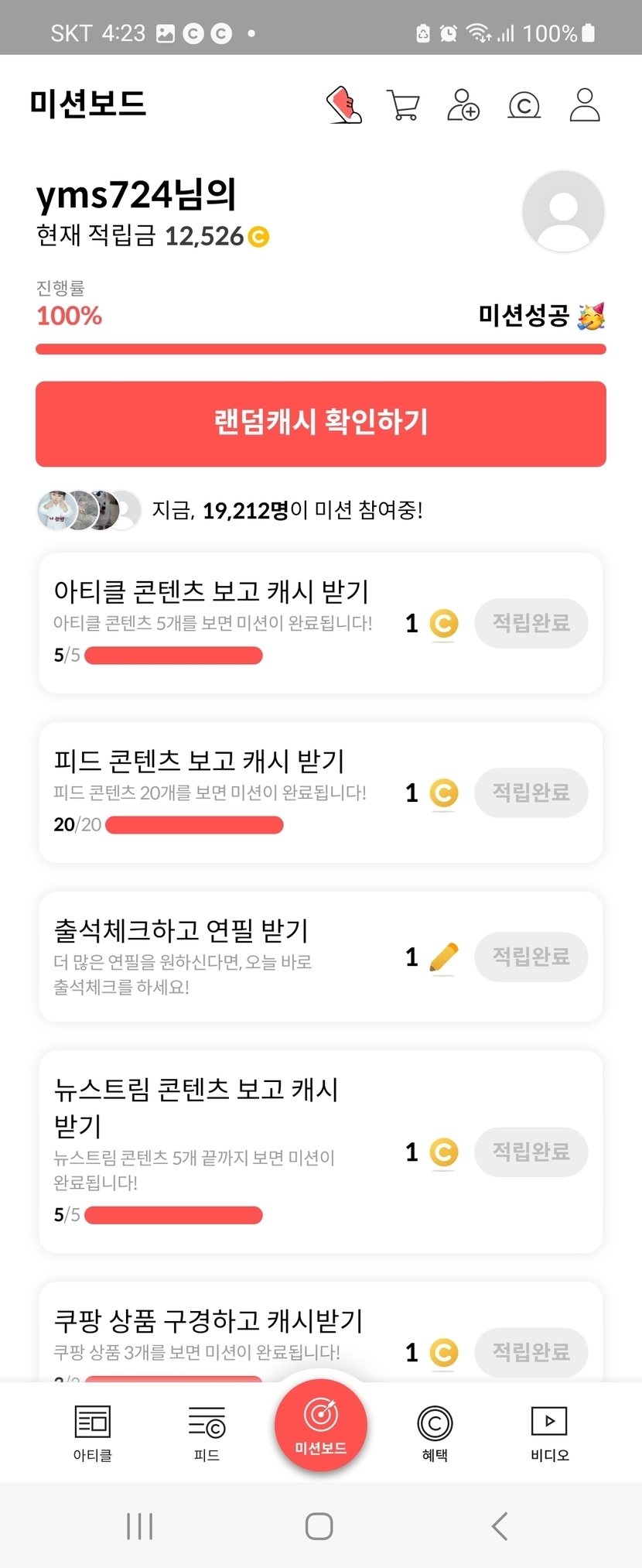Tap the pencil icon in 출석체크 card
The width and height of the screenshot is (642, 1568).
(443, 957)
